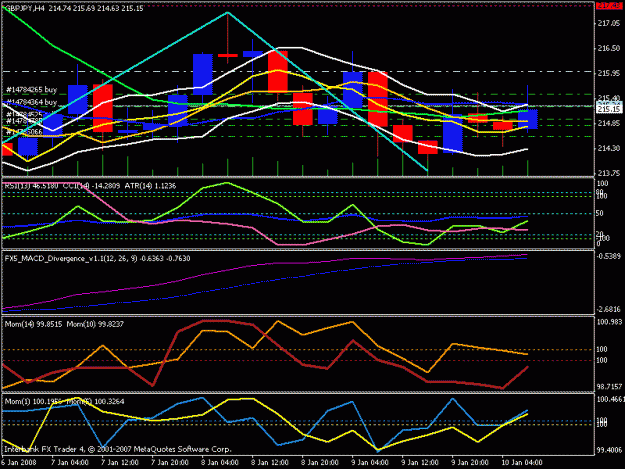Click the 7 Jan 20:00 time label

169,463
